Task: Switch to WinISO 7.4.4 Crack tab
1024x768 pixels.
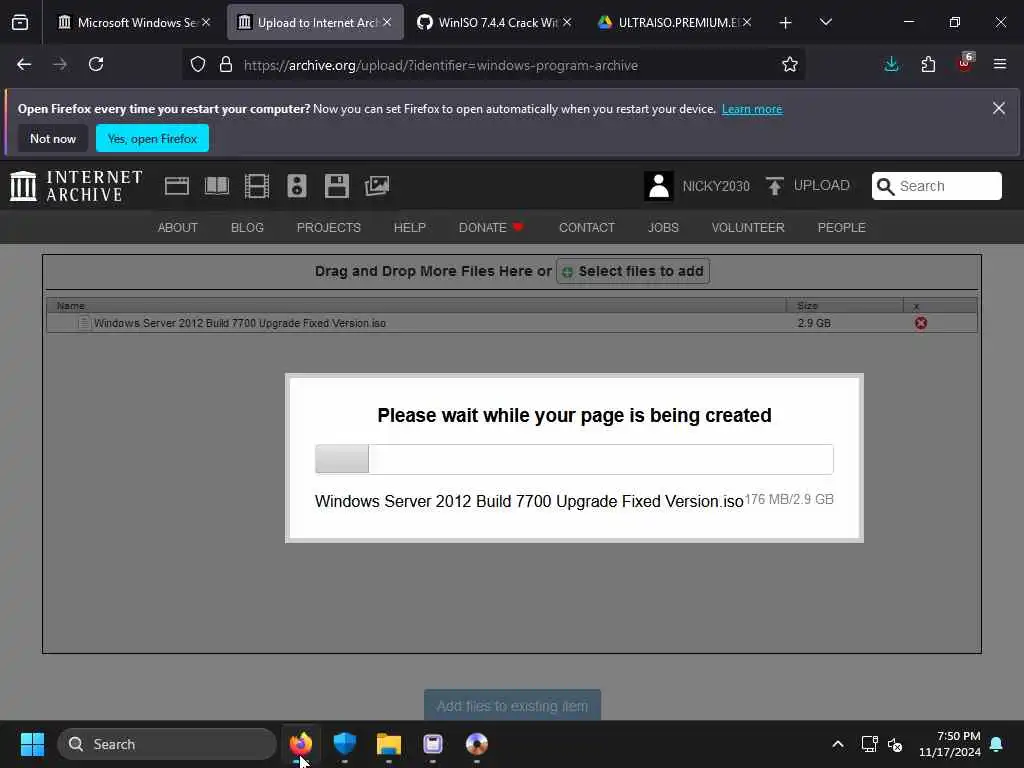Action: 494,22
